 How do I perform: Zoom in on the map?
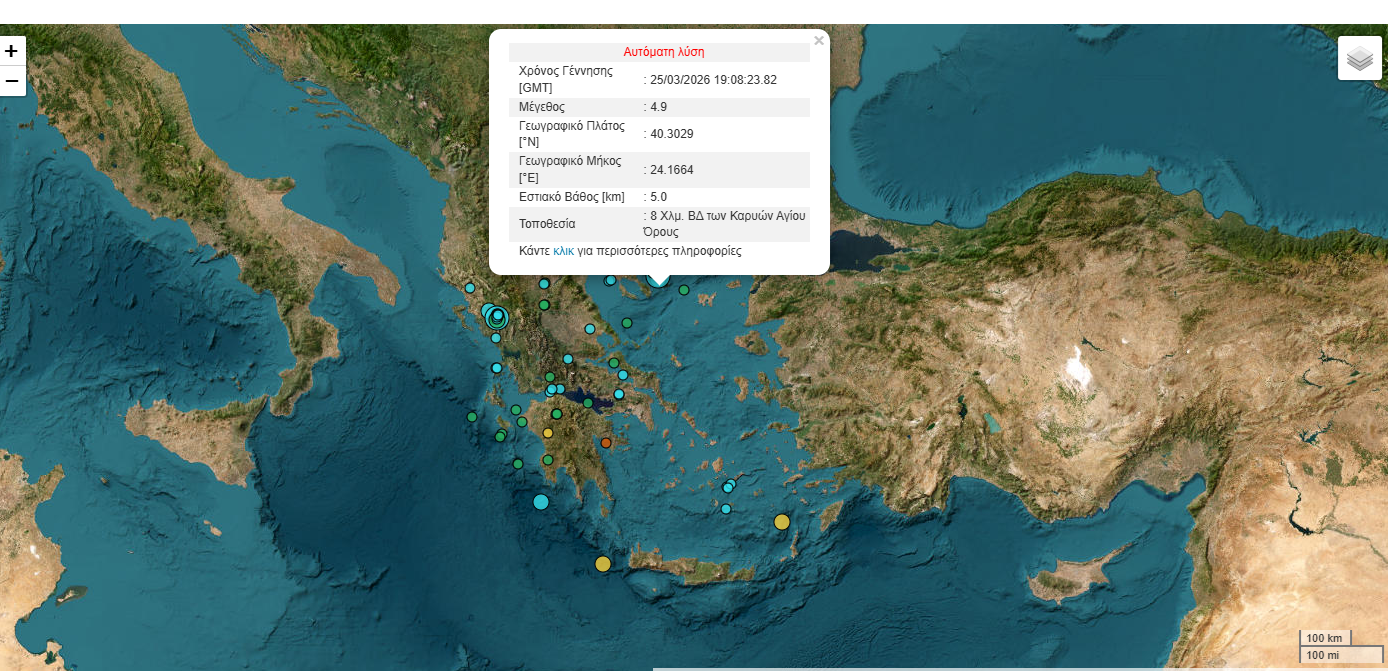coord(12,51)
